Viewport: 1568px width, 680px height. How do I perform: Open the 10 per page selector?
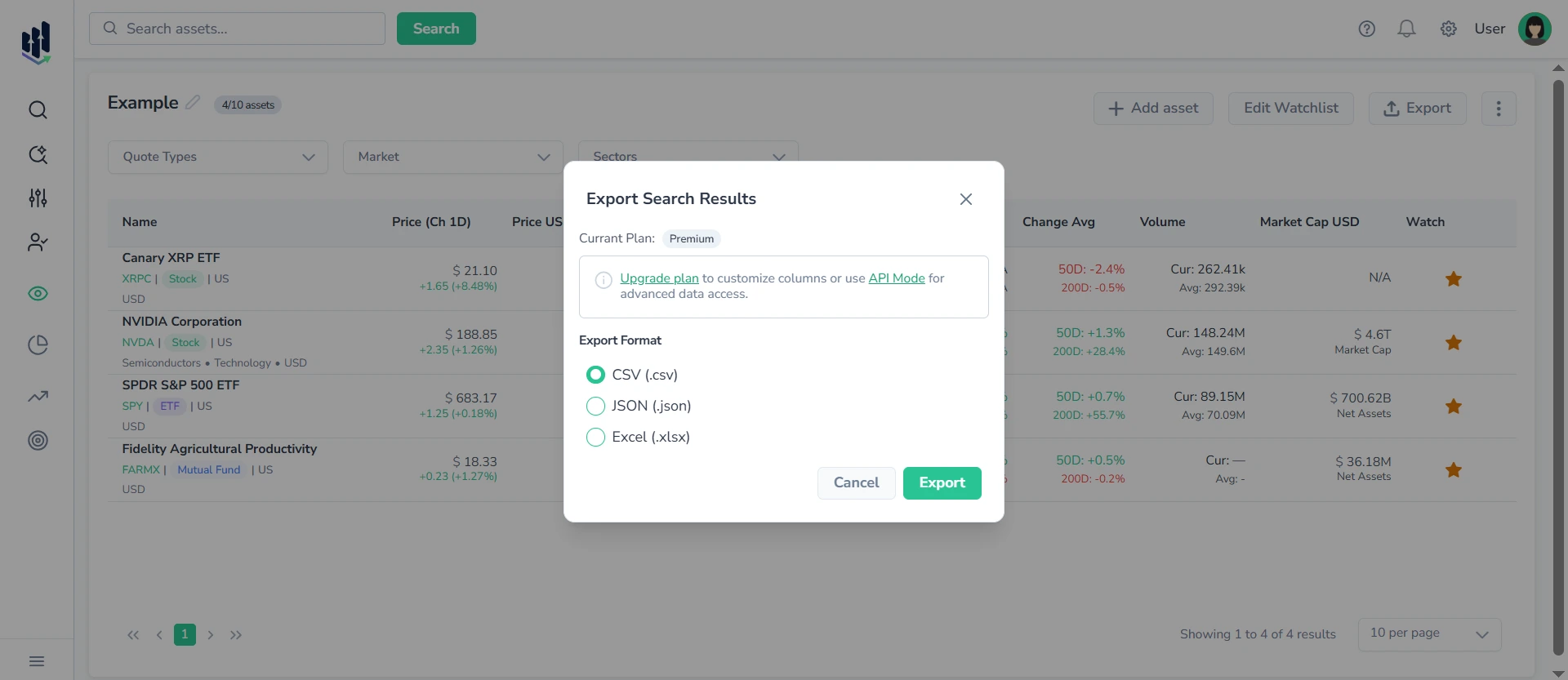click(x=1428, y=634)
